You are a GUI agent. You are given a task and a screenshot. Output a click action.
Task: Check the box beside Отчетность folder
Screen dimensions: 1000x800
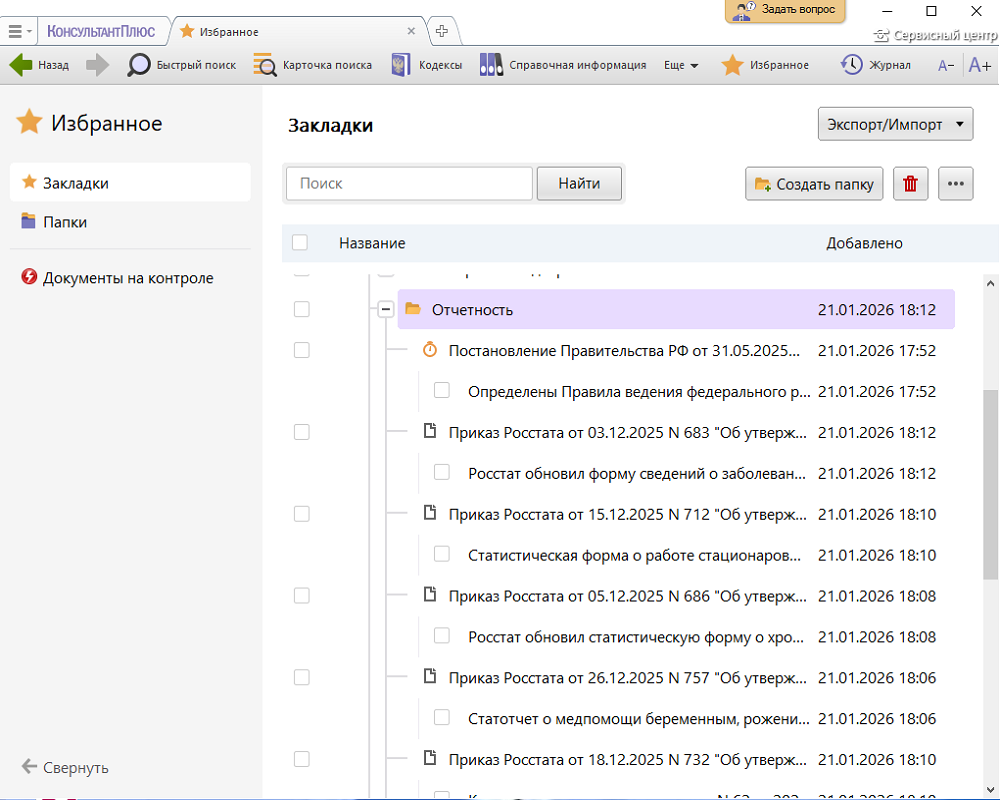click(302, 310)
